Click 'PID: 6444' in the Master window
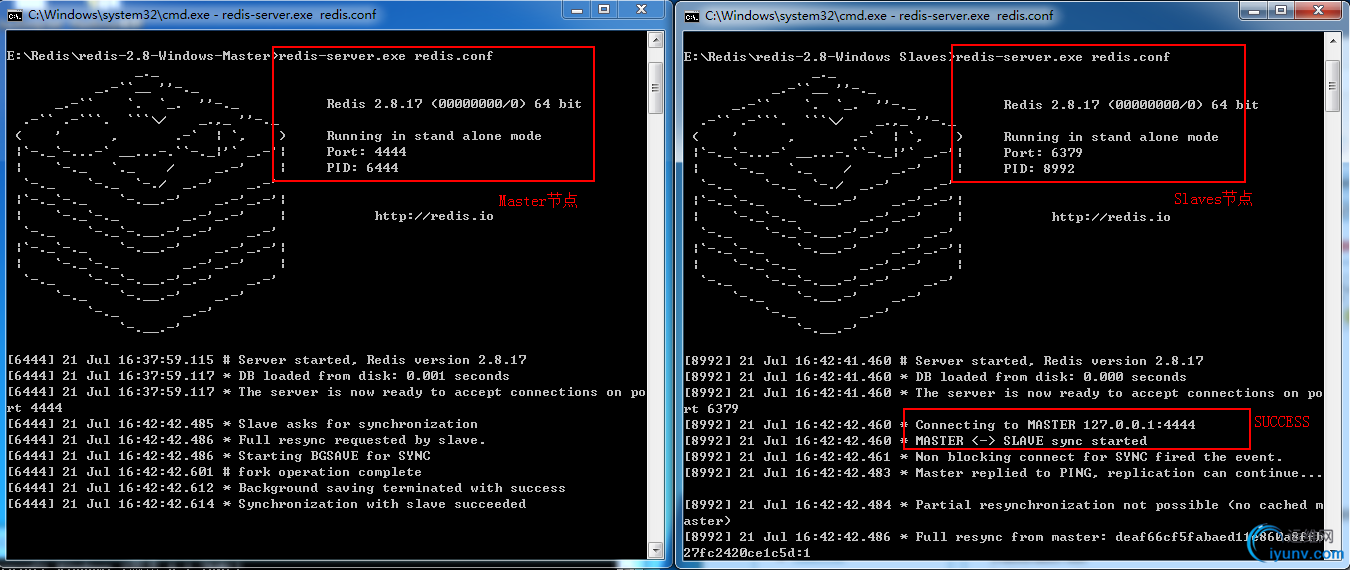Viewport: 1350px width, 570px height. click(x=362, y=168)
